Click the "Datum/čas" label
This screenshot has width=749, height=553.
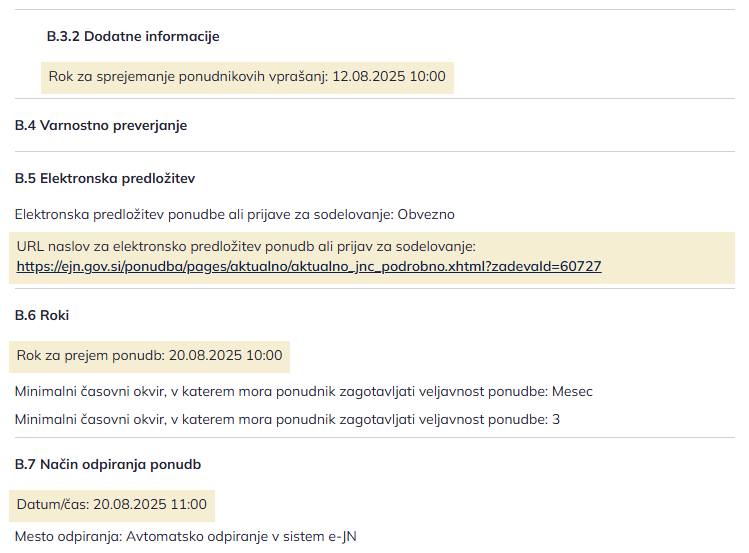click(x=53, y=505)
